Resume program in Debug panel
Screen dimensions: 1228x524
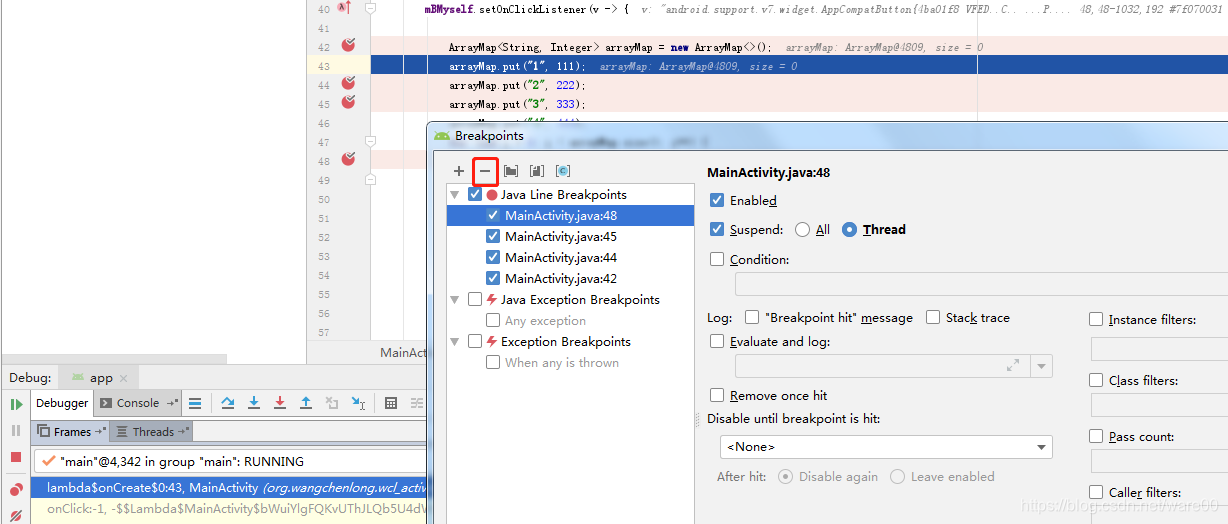tap(16, 404)
